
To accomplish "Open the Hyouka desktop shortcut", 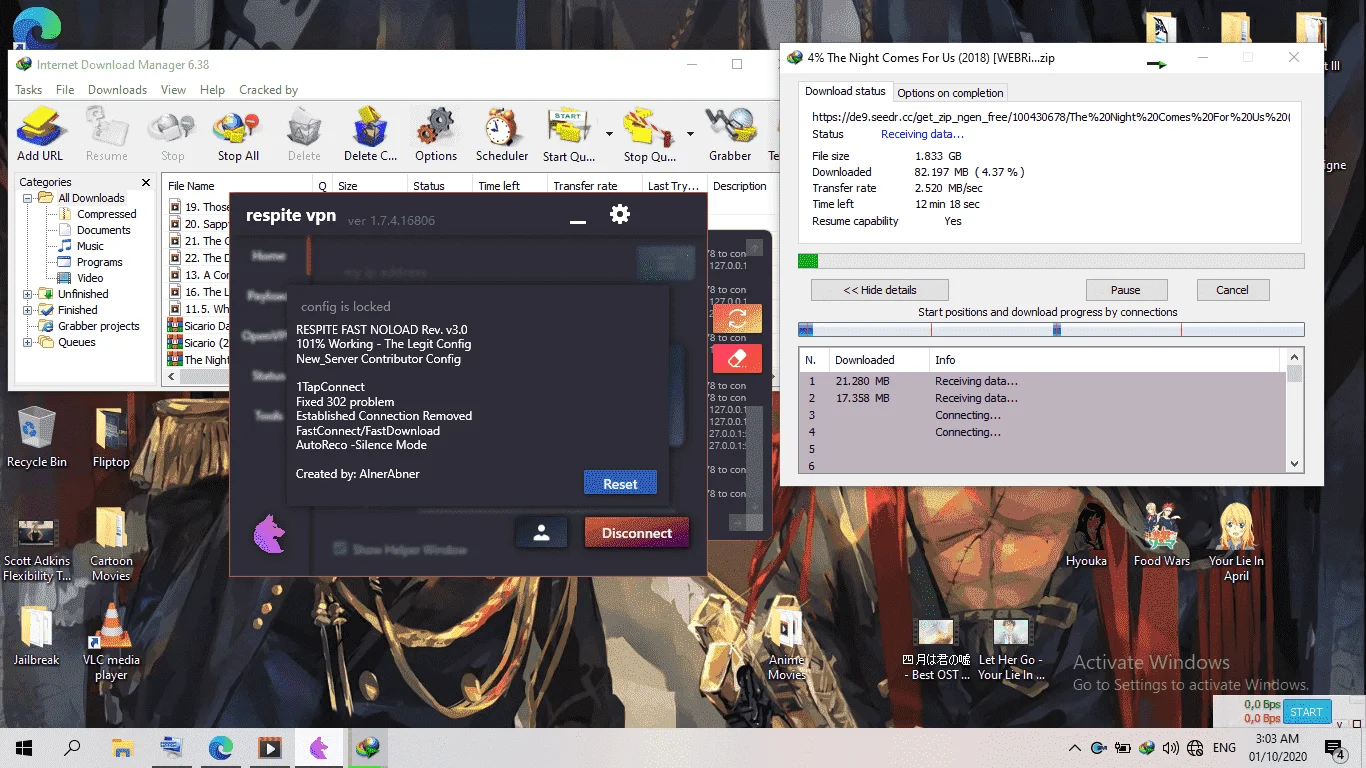I will [x=1086, y=536].
